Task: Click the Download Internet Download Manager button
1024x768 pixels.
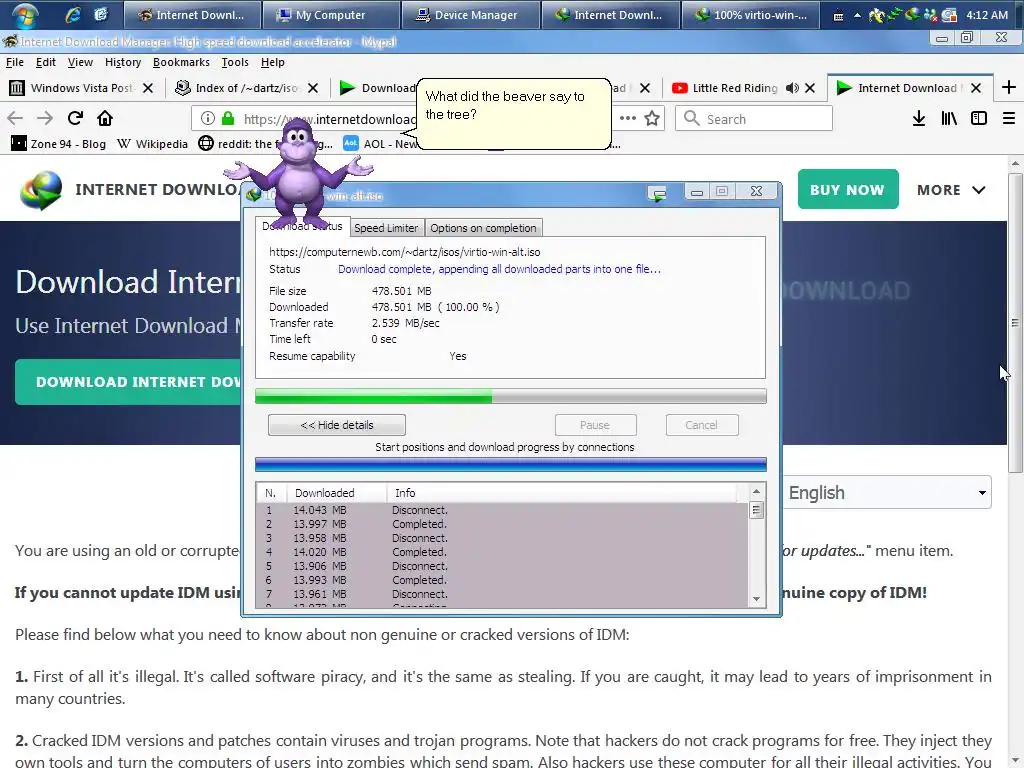Action: [x=128, y=382]
